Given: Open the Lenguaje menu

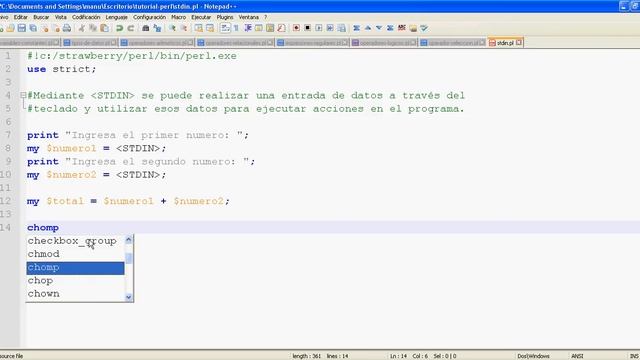Looking at the screenshot, I should pyautogui.click(x=116, y=17).
